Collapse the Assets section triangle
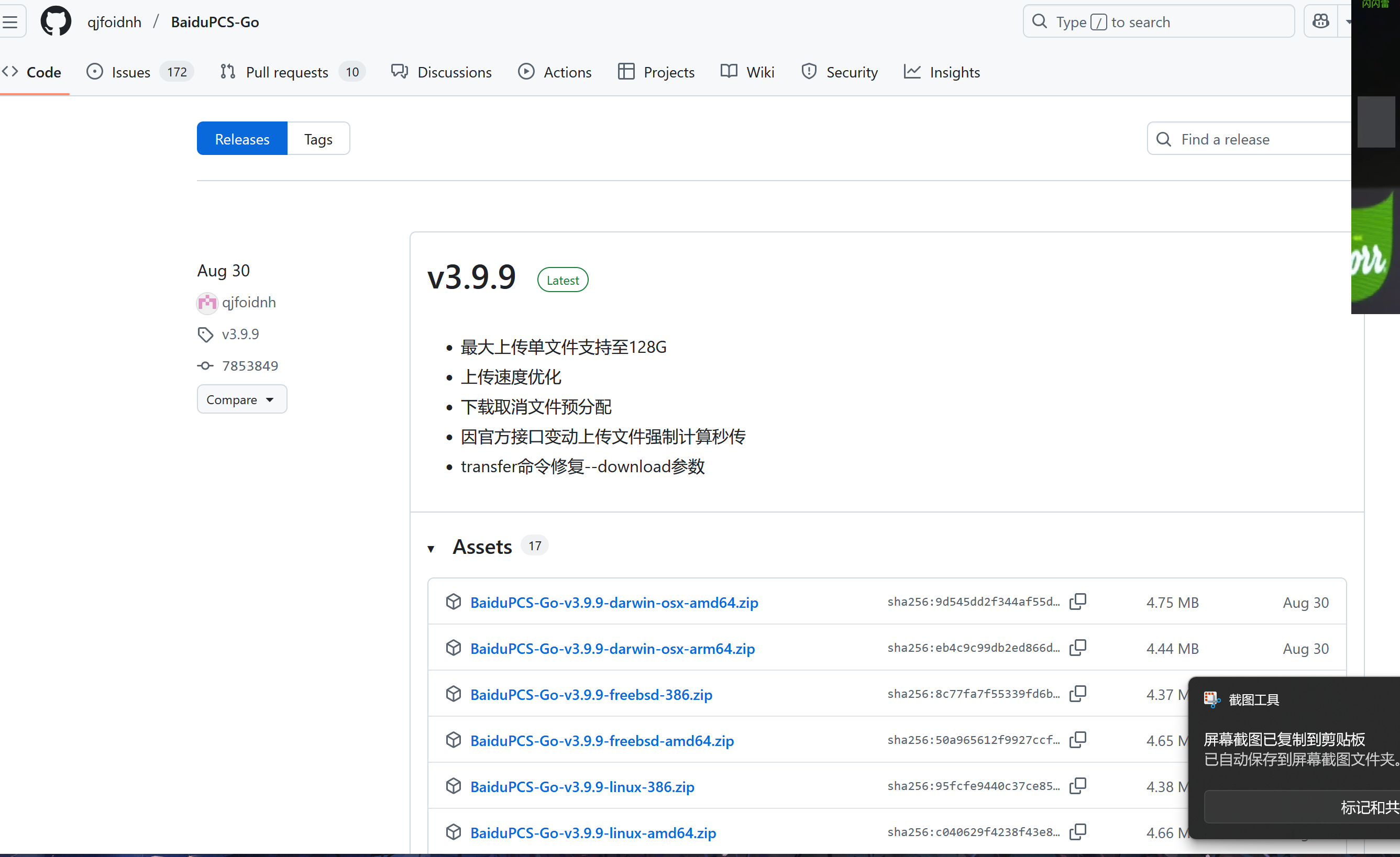1400x857 pixels. (x=431, y=548)
